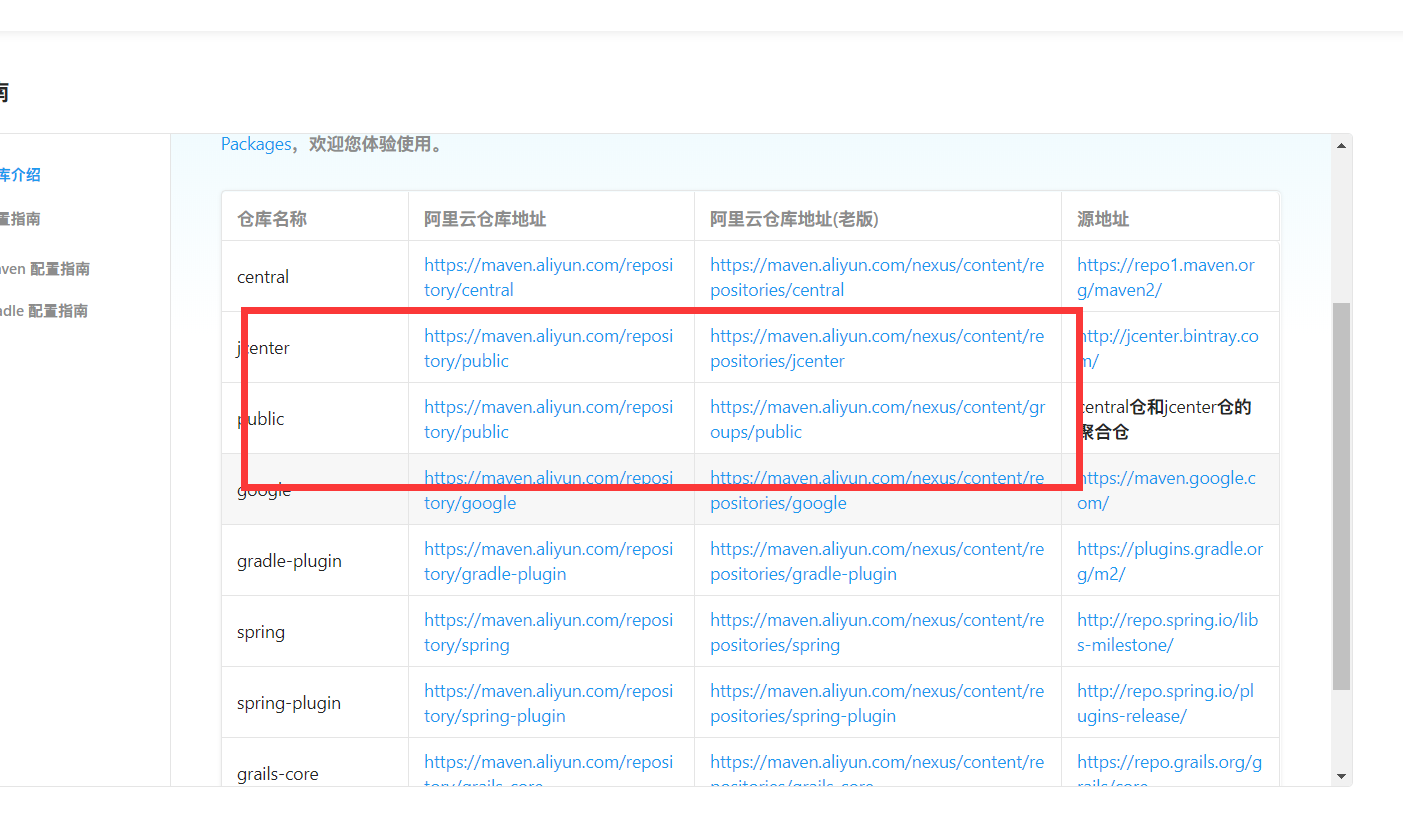
Task: Open the Packages link
Action: [256, 144]
